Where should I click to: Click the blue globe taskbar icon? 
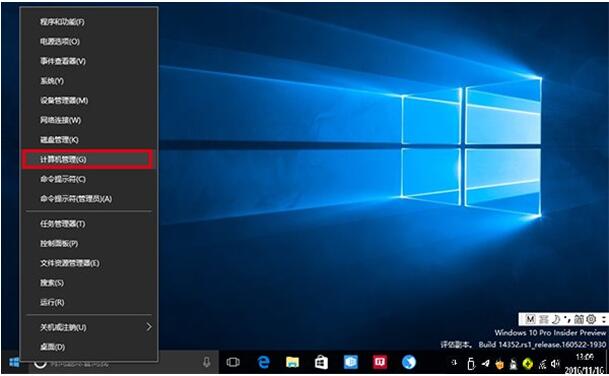click(x=409, y=362)
